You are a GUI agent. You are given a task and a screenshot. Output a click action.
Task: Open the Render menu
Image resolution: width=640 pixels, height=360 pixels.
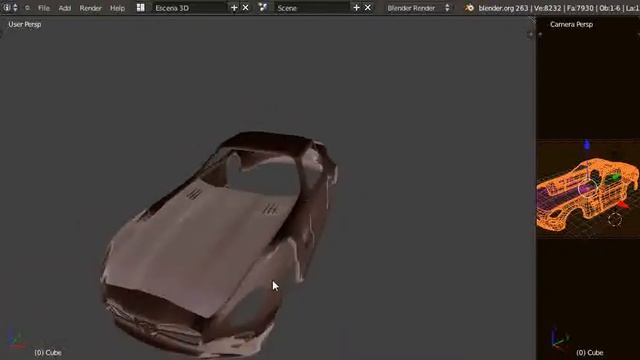click(x=90, y=8)
